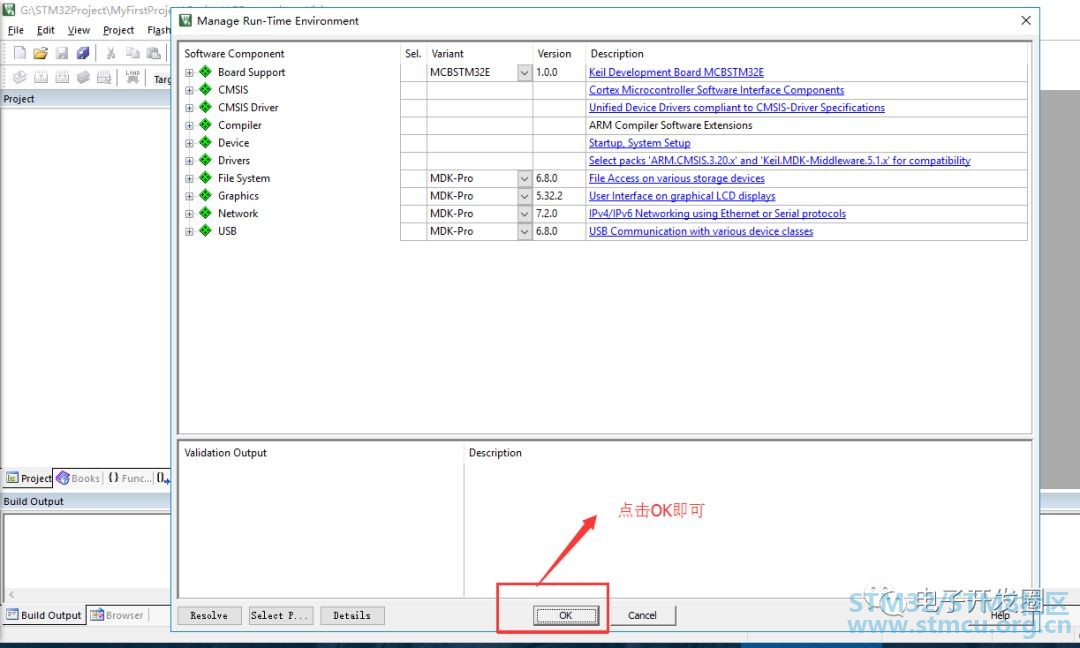Viewport: 1080px width, 648px height.
Task: Open File Access on various storage devices link
Action: 676,178
